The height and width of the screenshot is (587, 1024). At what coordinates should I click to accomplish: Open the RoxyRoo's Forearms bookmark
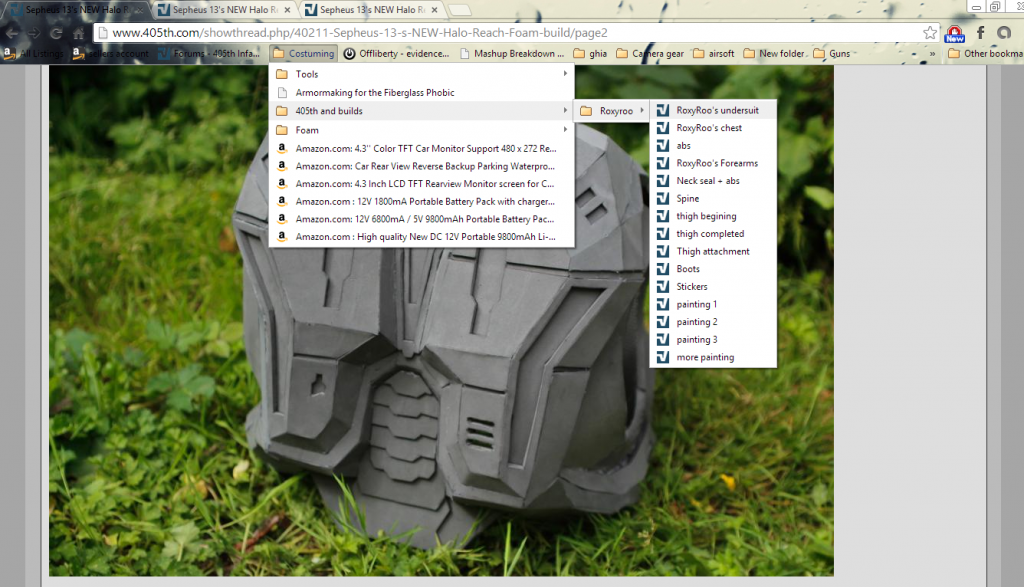pos(713,163)
